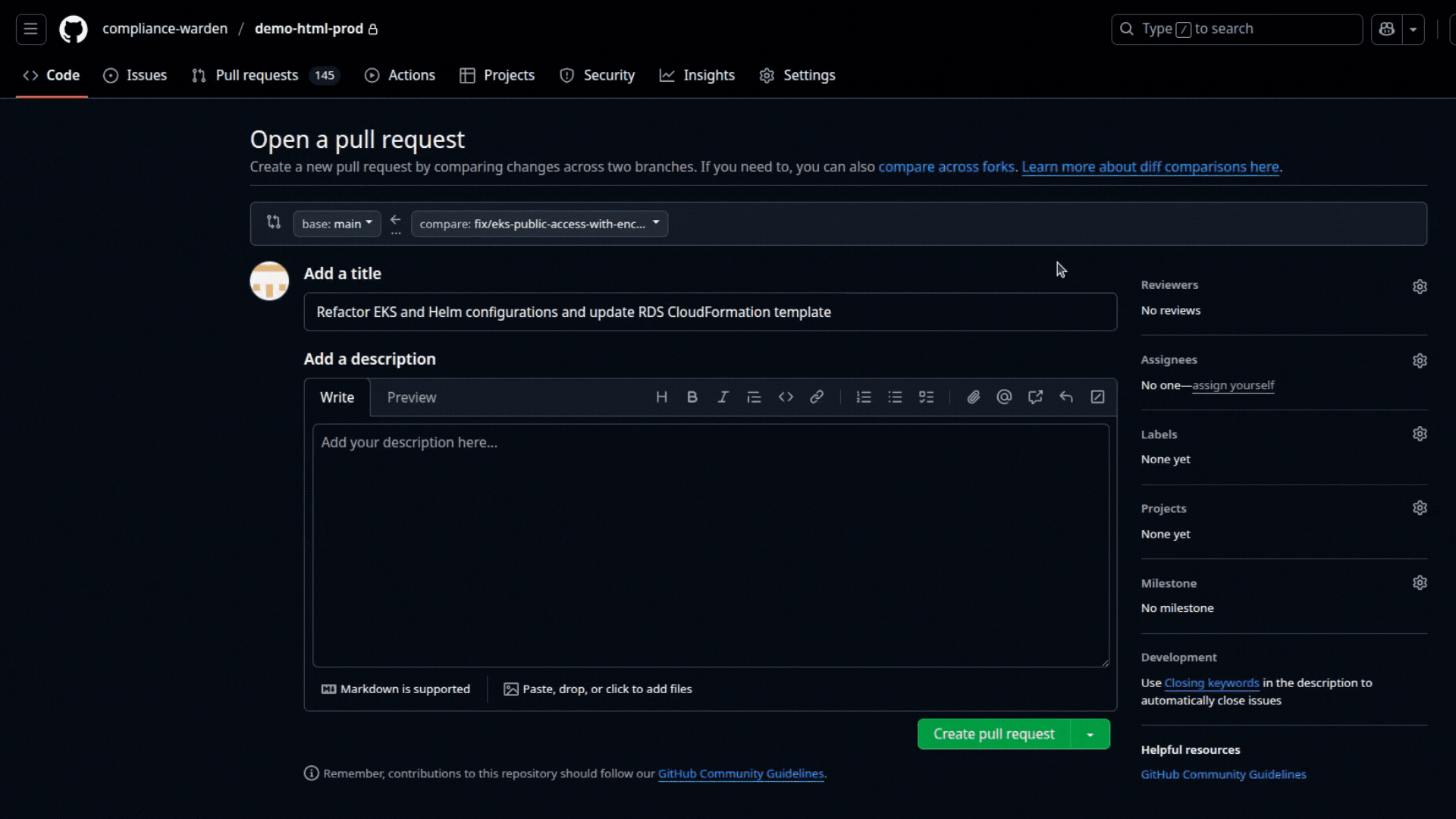Expand the dropdown next to Copilot

coord(1414,29)
